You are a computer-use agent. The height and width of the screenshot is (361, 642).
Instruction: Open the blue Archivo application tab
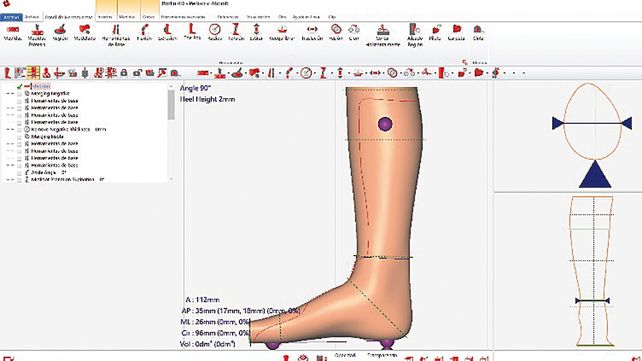pos(11,17)
